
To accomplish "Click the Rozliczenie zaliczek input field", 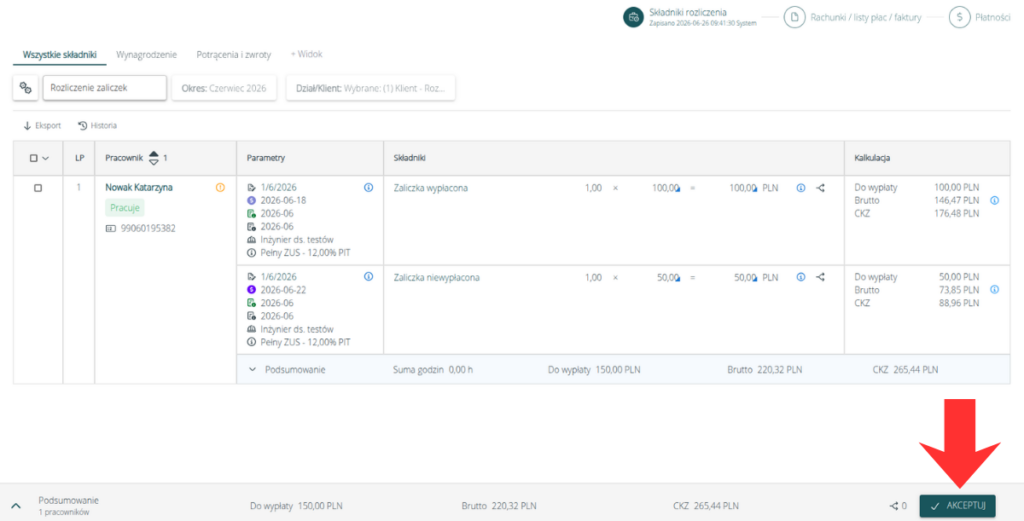I will pyautogui.click(x=104, y=88).
